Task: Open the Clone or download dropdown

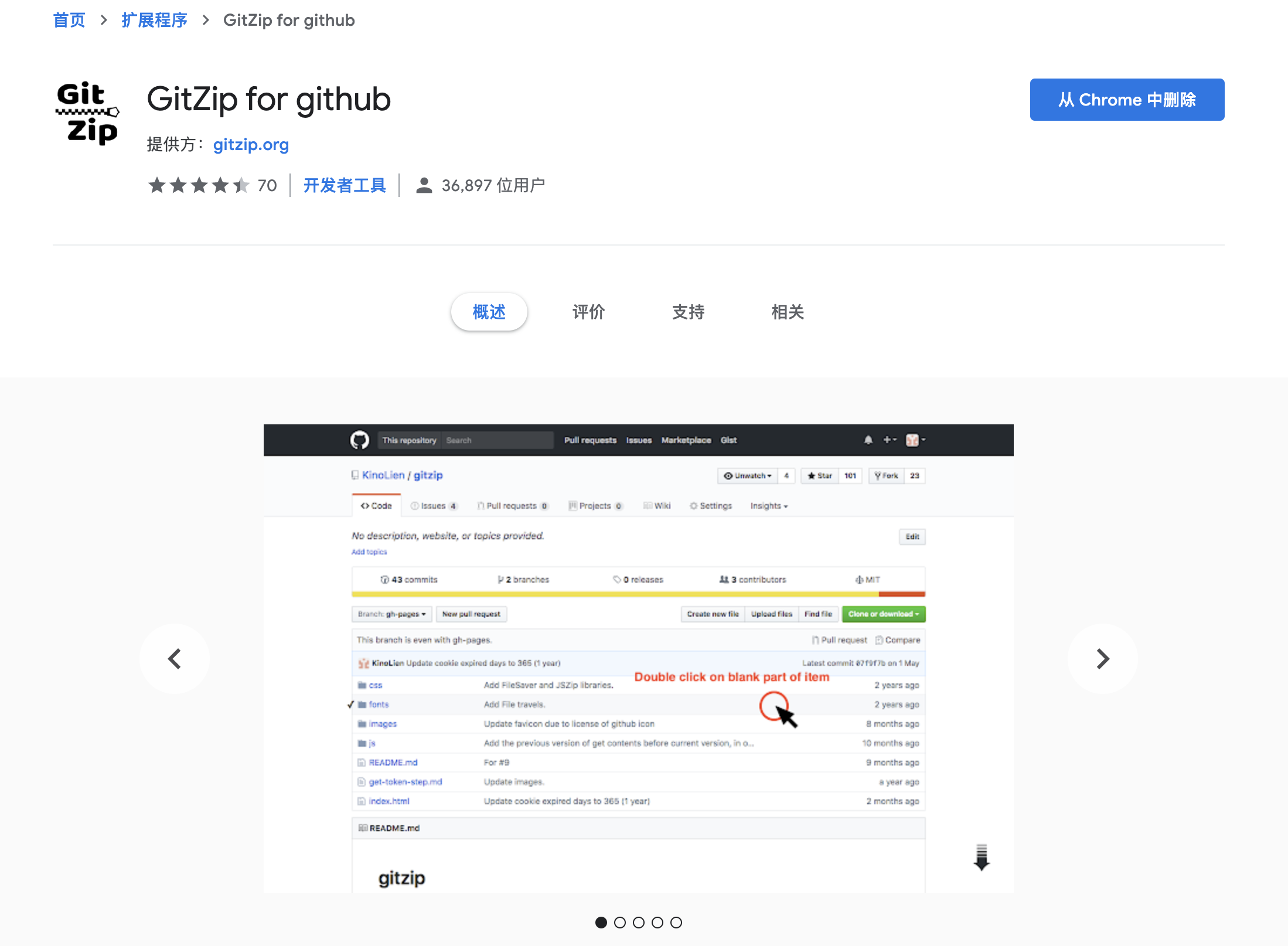Action: click(x=883, y=614)
